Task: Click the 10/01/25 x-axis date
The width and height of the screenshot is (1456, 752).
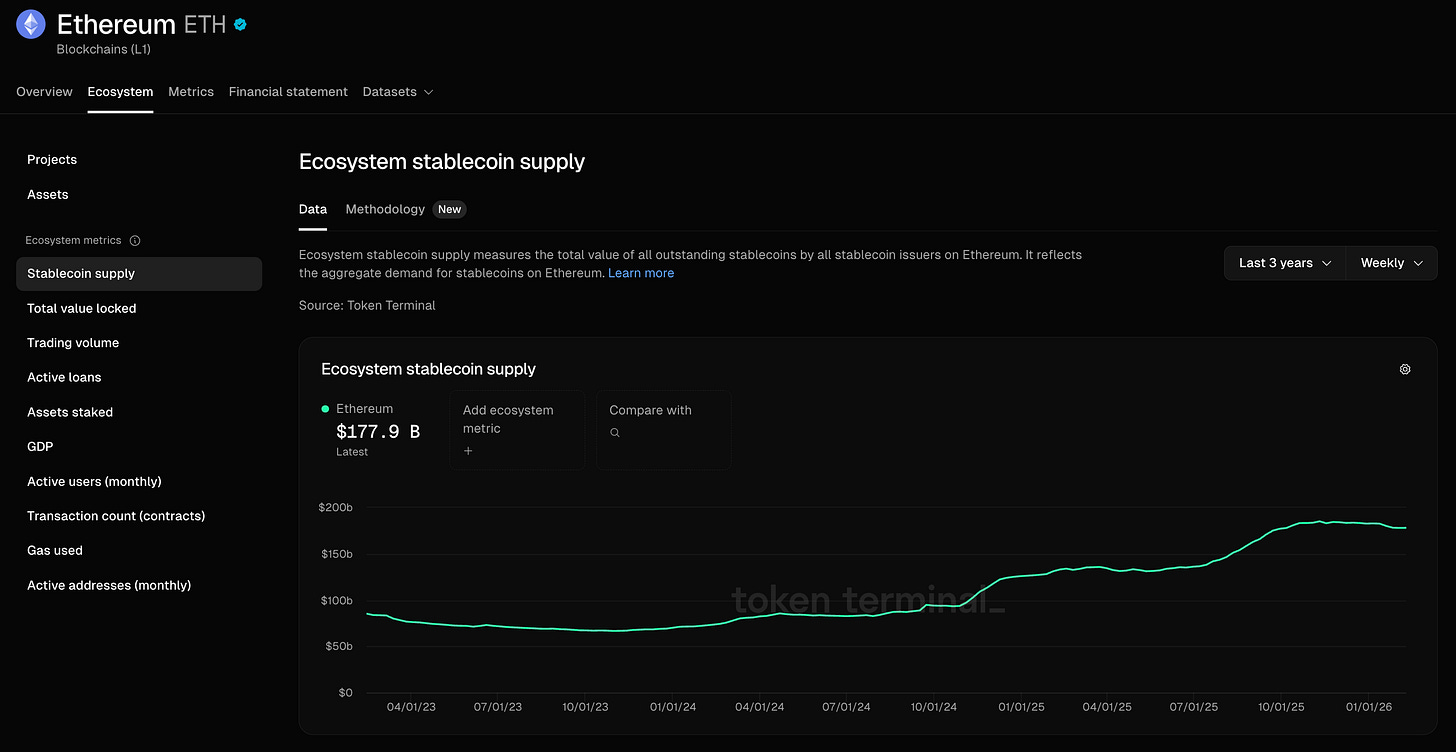Action: click(x=1281, y=707)
